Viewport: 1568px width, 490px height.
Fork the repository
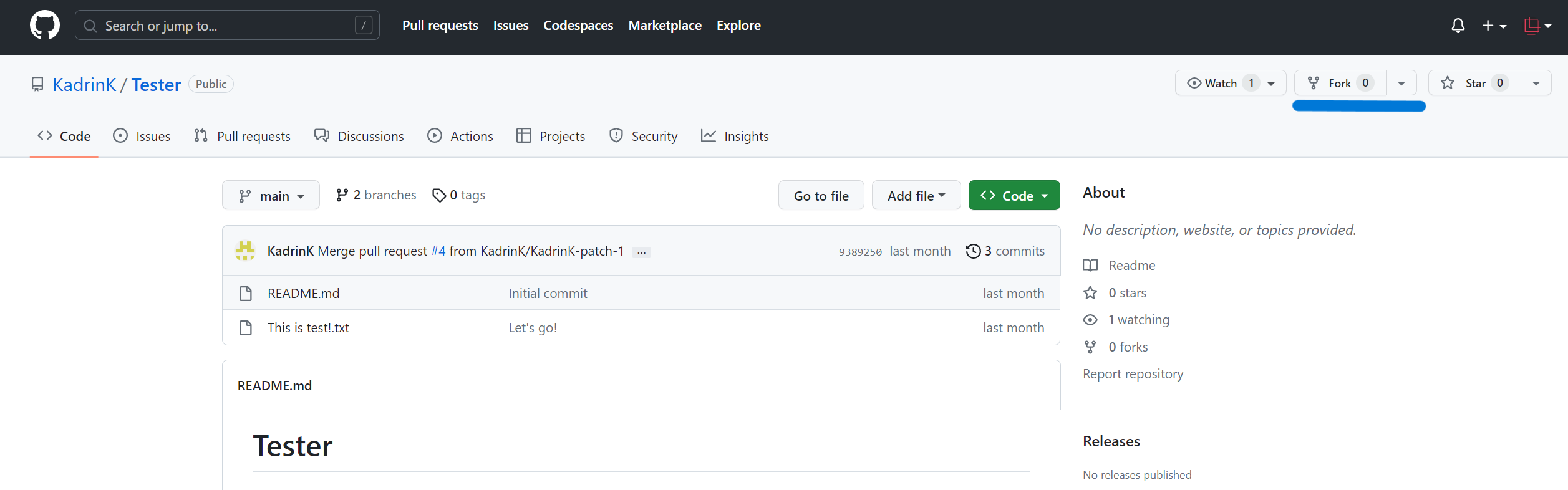tap(1340, 83)
